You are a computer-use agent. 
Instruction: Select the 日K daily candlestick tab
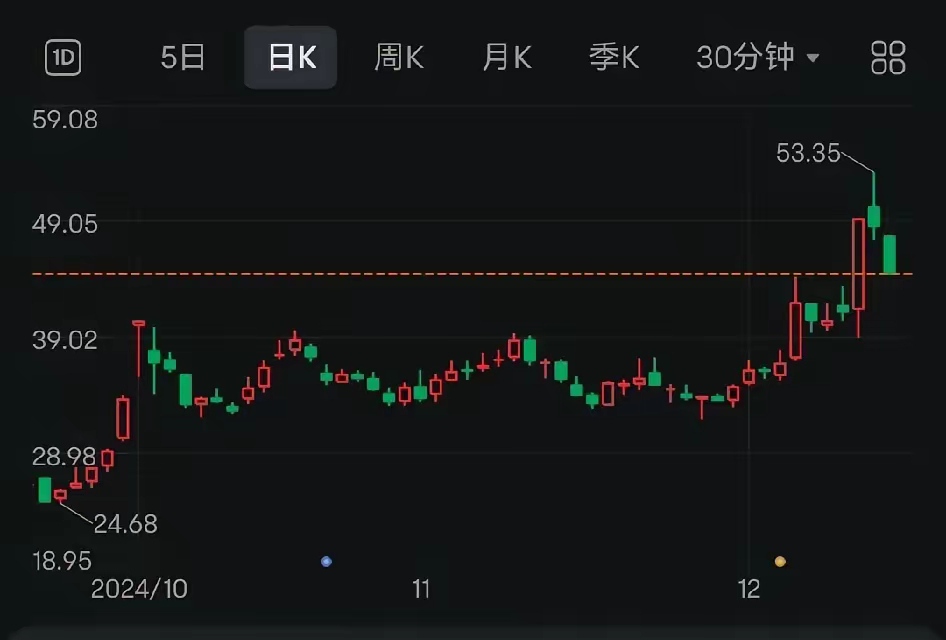pos(291,57)
